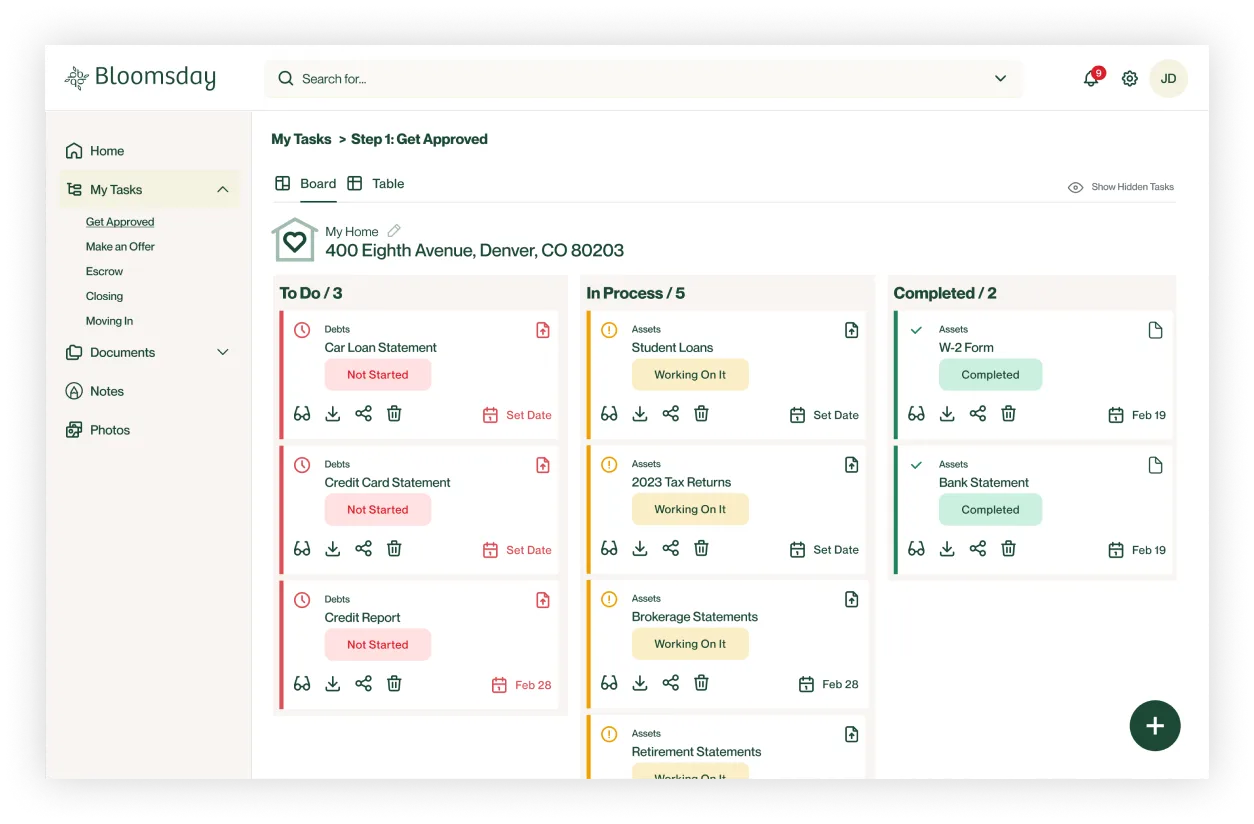Viewport: 1254px width, 824px height.
Task: Open the JD profile avatar
Action: pyautogui.click(x=1168, y=78)
